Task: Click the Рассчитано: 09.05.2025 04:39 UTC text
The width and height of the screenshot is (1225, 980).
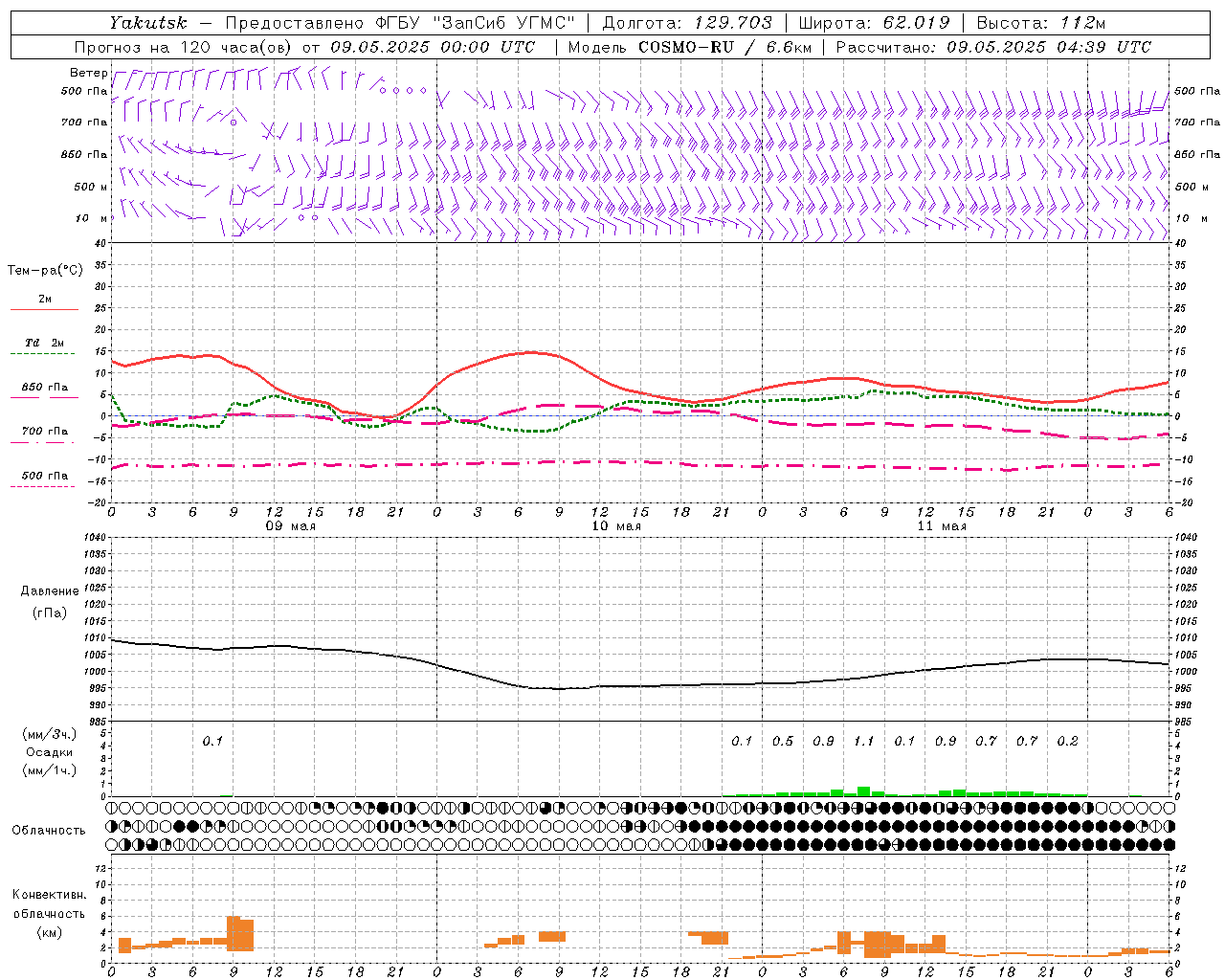Action: 993,47
